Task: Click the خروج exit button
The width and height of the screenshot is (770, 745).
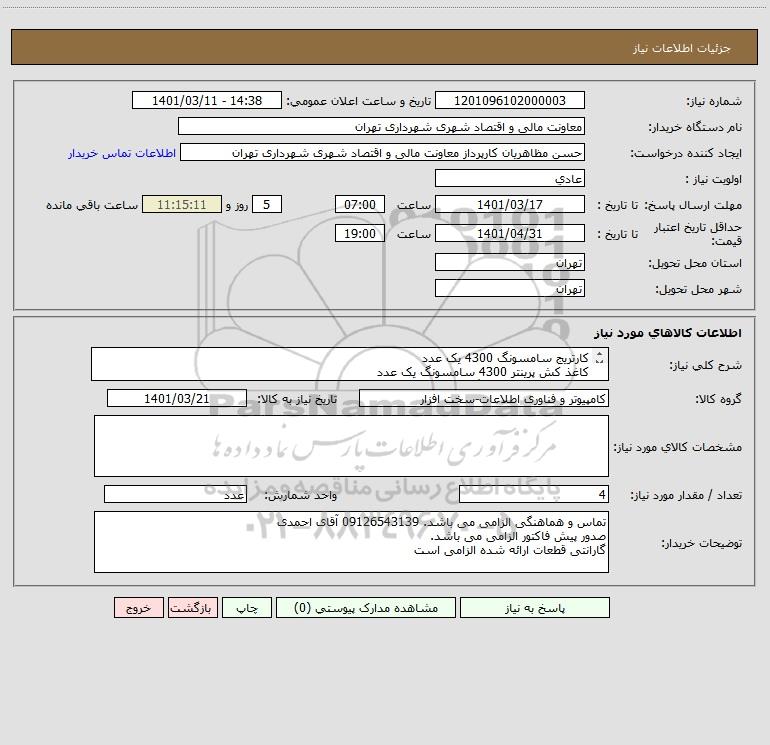Action: (138, 607)
